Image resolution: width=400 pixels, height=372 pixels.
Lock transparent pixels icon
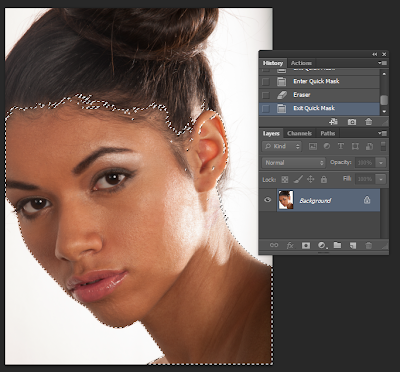coord(285,180)
